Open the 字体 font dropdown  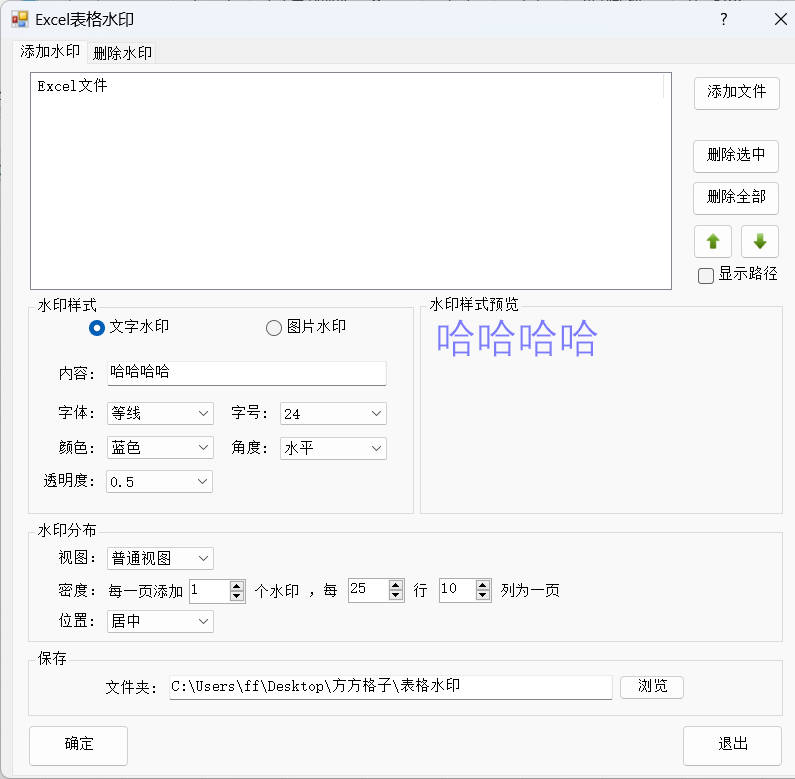click(x=160, y=413)
